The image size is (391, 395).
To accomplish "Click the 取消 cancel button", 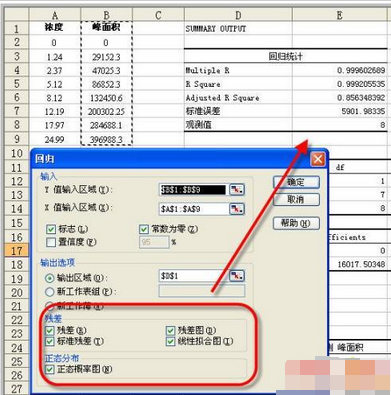I will tap(296, 200).
